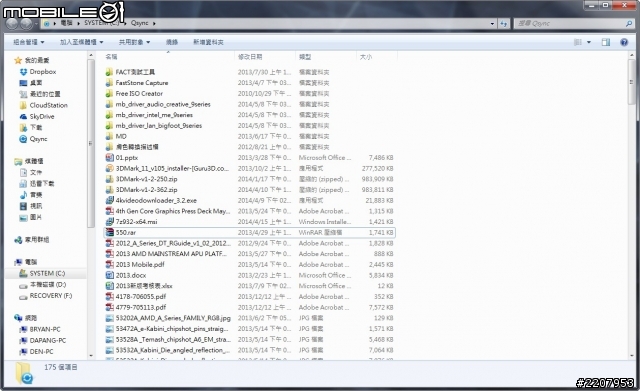Viewport: 640px width, 391px height.
Task: Click the help question mark icon
Action: 624,42
